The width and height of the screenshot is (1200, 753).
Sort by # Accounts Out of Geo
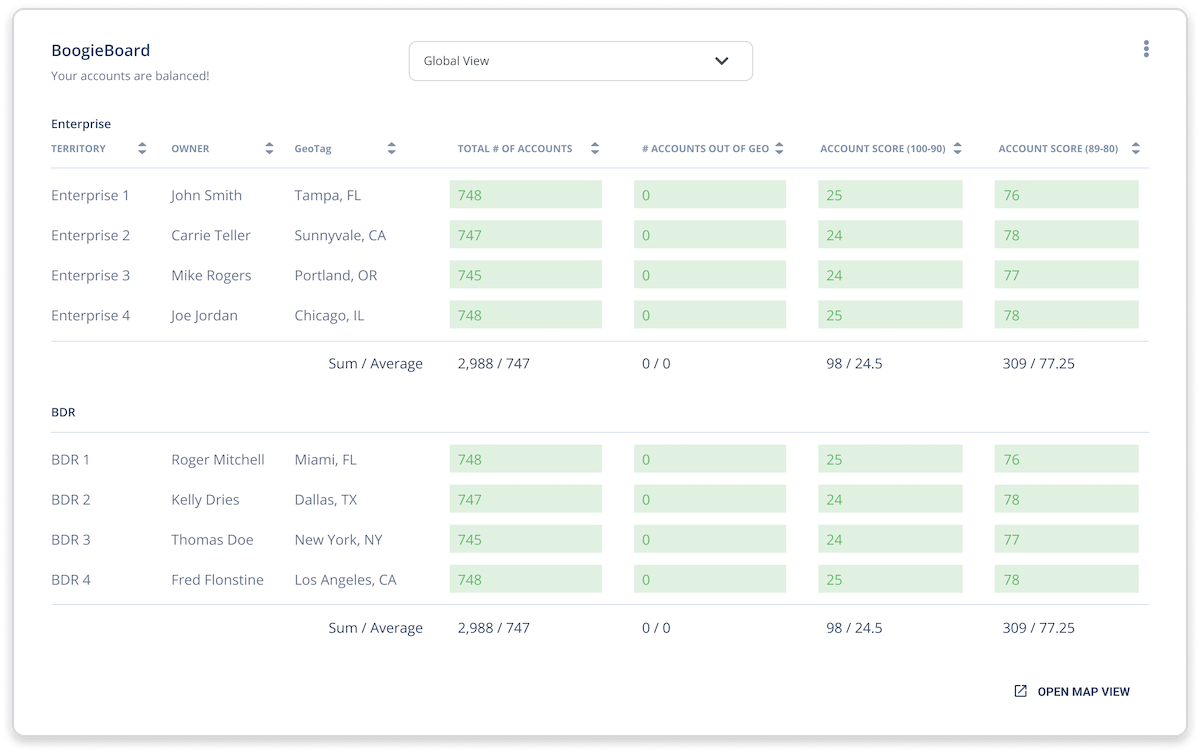point(779,149)
